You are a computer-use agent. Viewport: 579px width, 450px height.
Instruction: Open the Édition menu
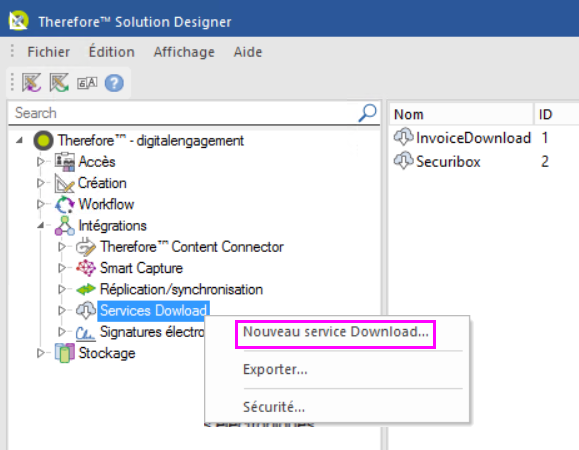tap(112, 52)
